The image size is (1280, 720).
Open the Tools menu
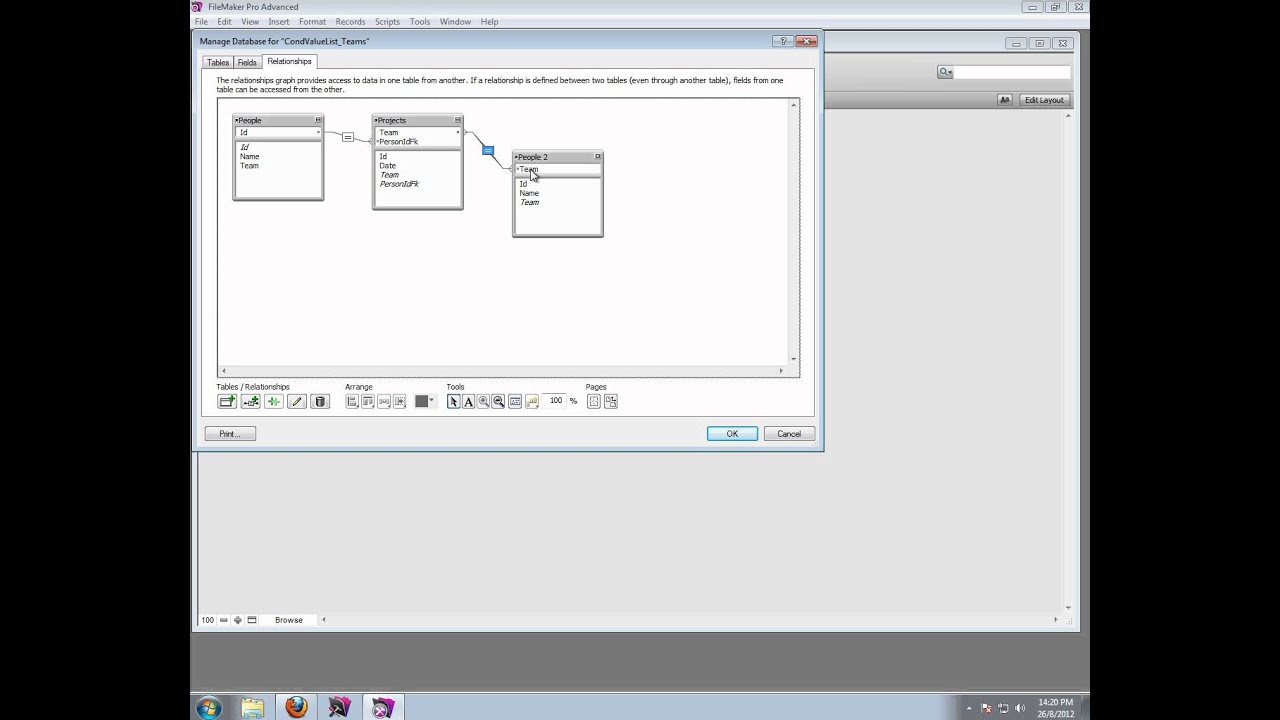[420, 22]
